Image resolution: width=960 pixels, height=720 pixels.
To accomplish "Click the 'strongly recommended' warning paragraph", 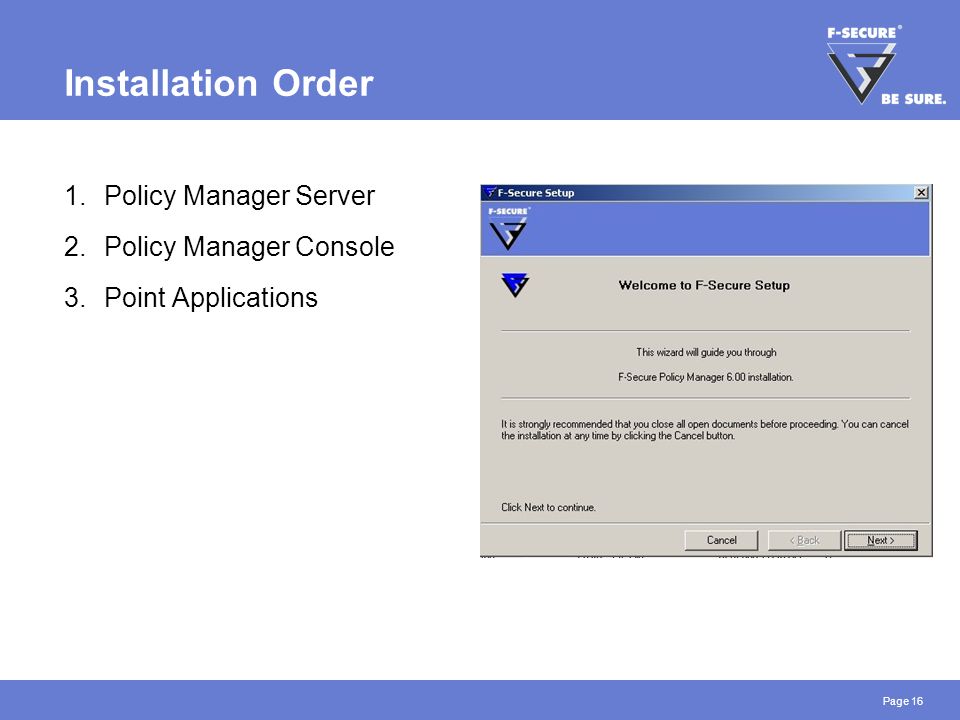I will (x=705, y=430).
